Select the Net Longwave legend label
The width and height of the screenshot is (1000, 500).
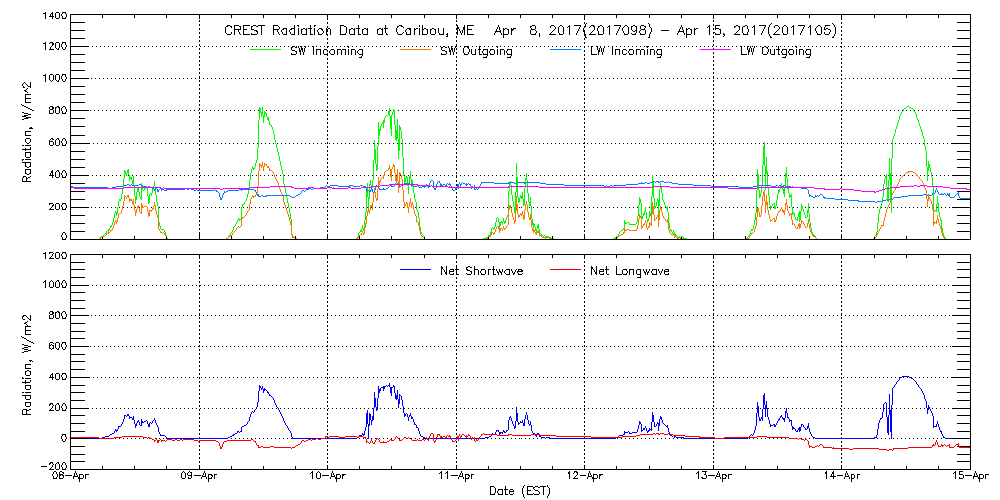[x=630, y=270]
